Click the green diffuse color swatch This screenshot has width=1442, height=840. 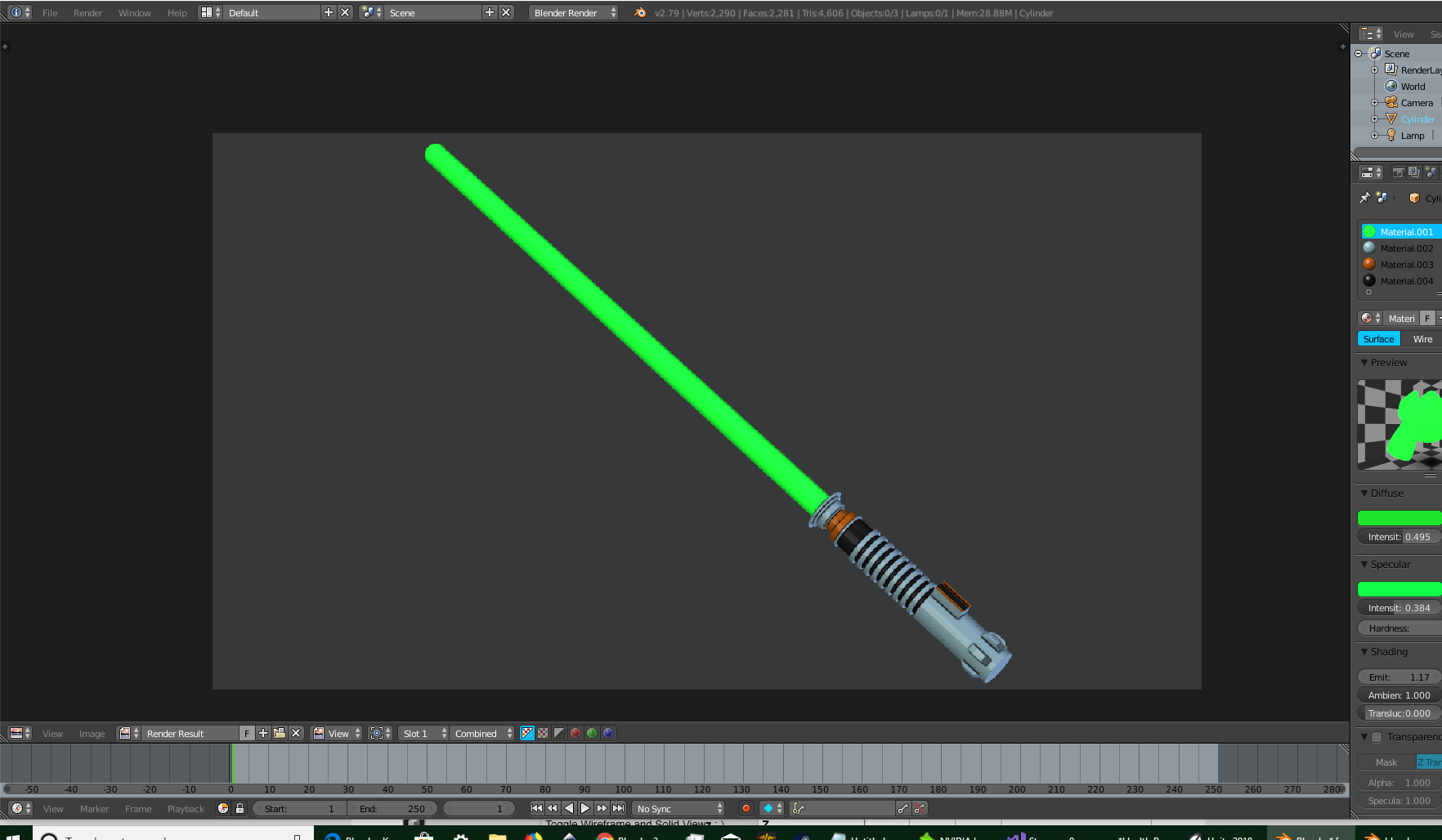[1399, 518]
